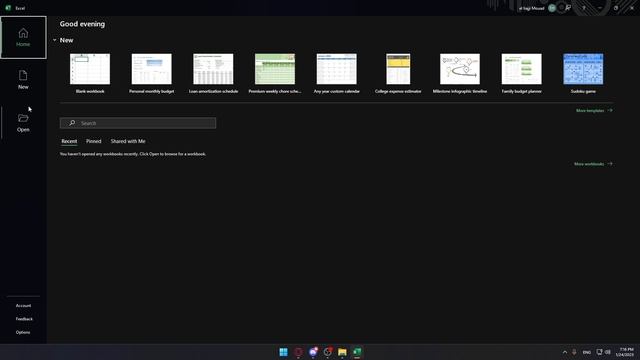Follow the More templates link
The height and width of the screenshot is (360, 640).
click(594, 111)
